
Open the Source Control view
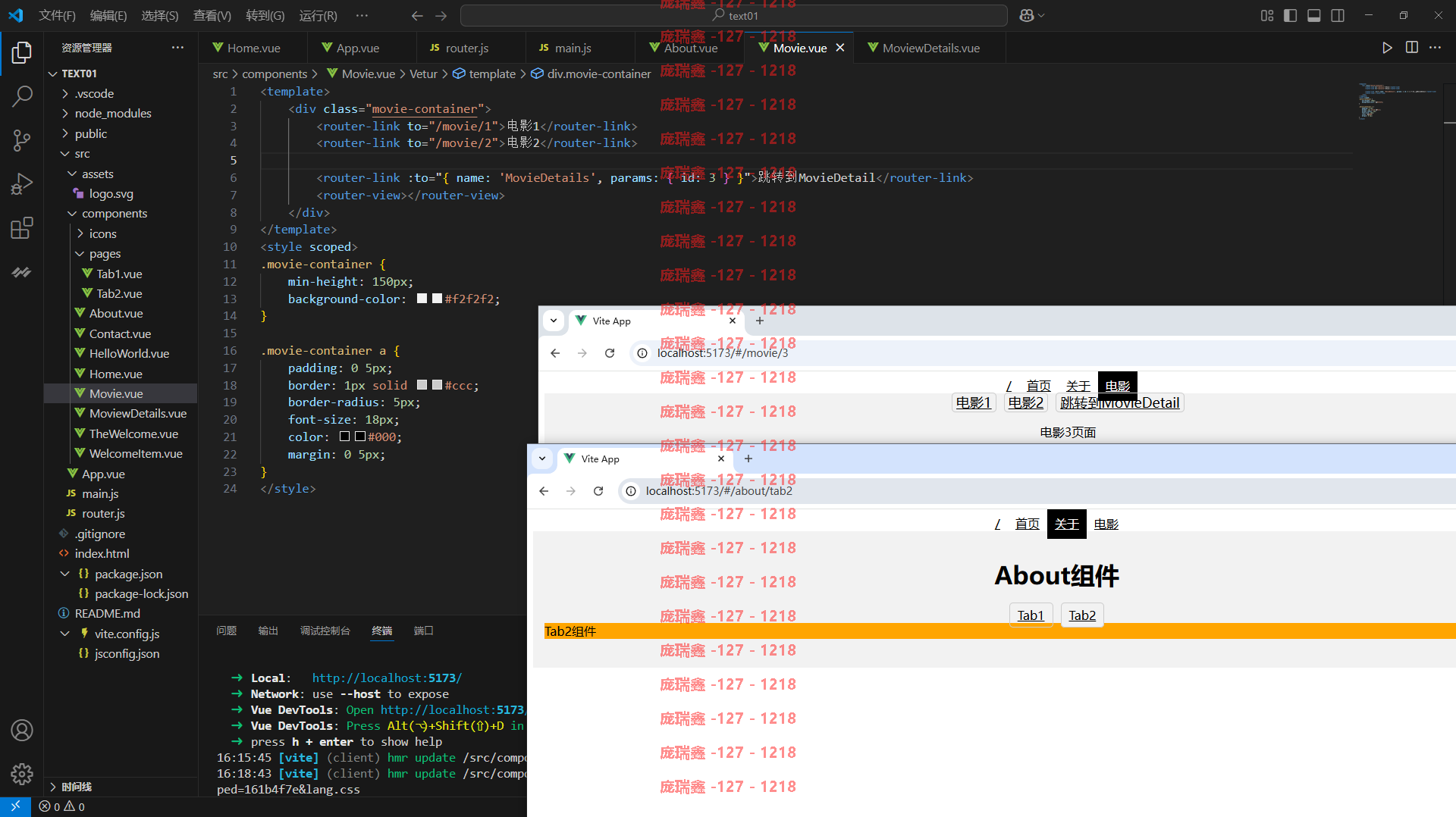click(x=22, y=140)
